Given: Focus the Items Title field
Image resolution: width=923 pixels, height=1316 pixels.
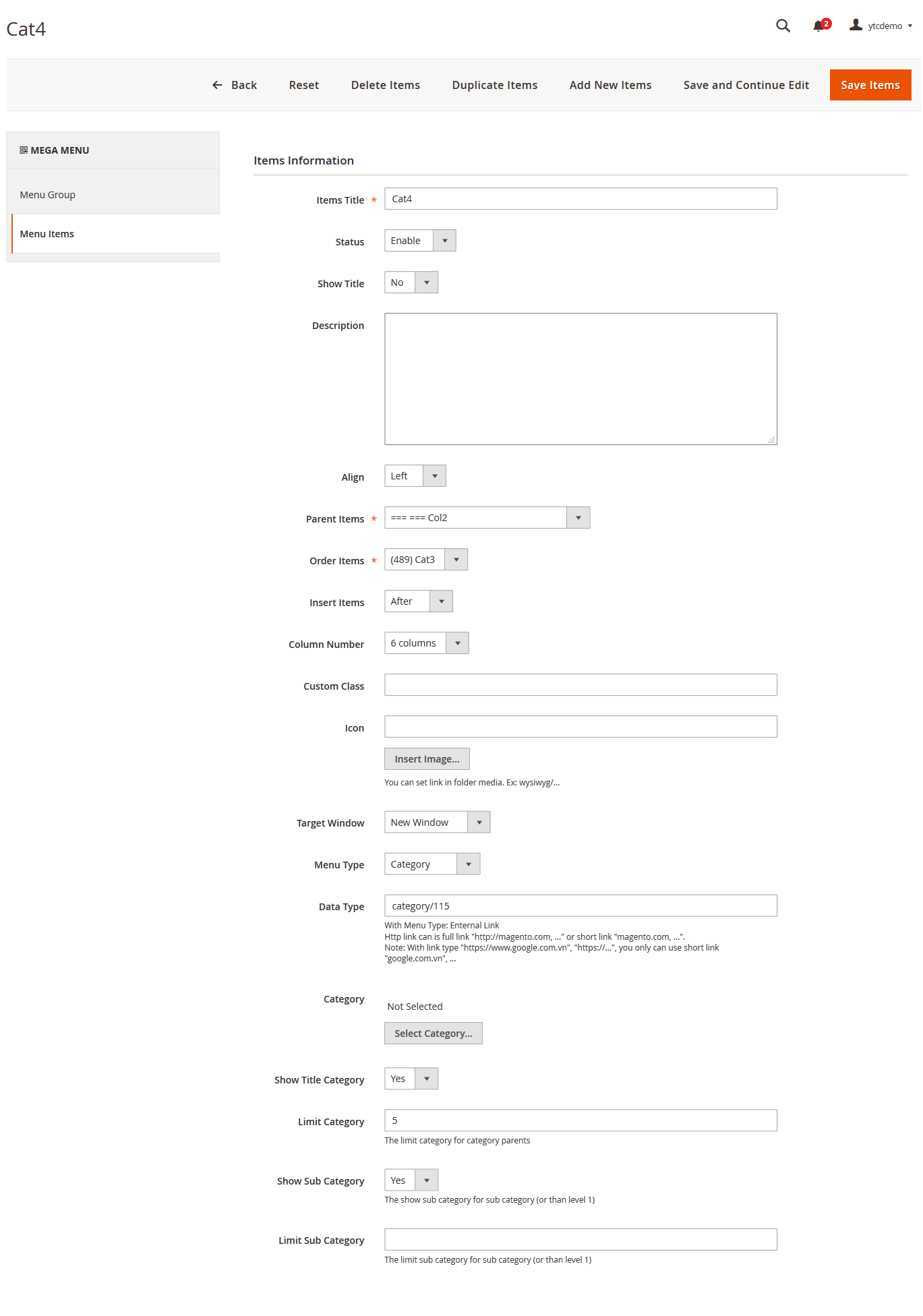Looking at the screenshot, I should 580,199.
